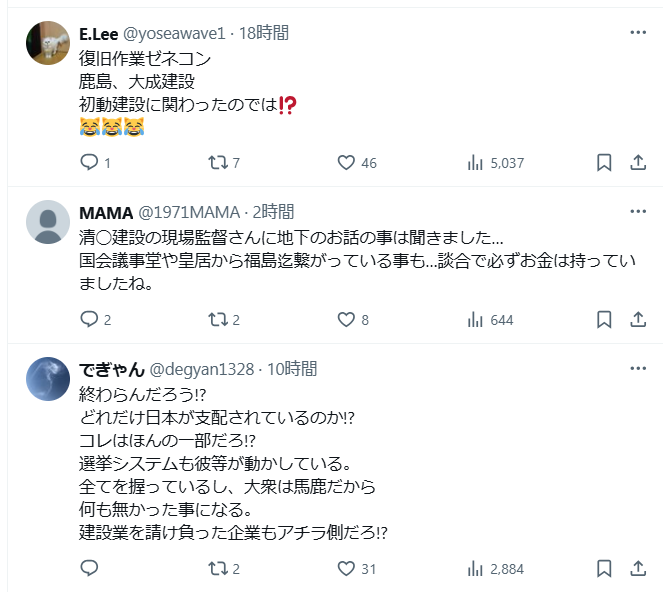Open more options for E.Lee's post
Viewport: 663px width, 592px height.
pyautogui.click(x=638, y=33)
